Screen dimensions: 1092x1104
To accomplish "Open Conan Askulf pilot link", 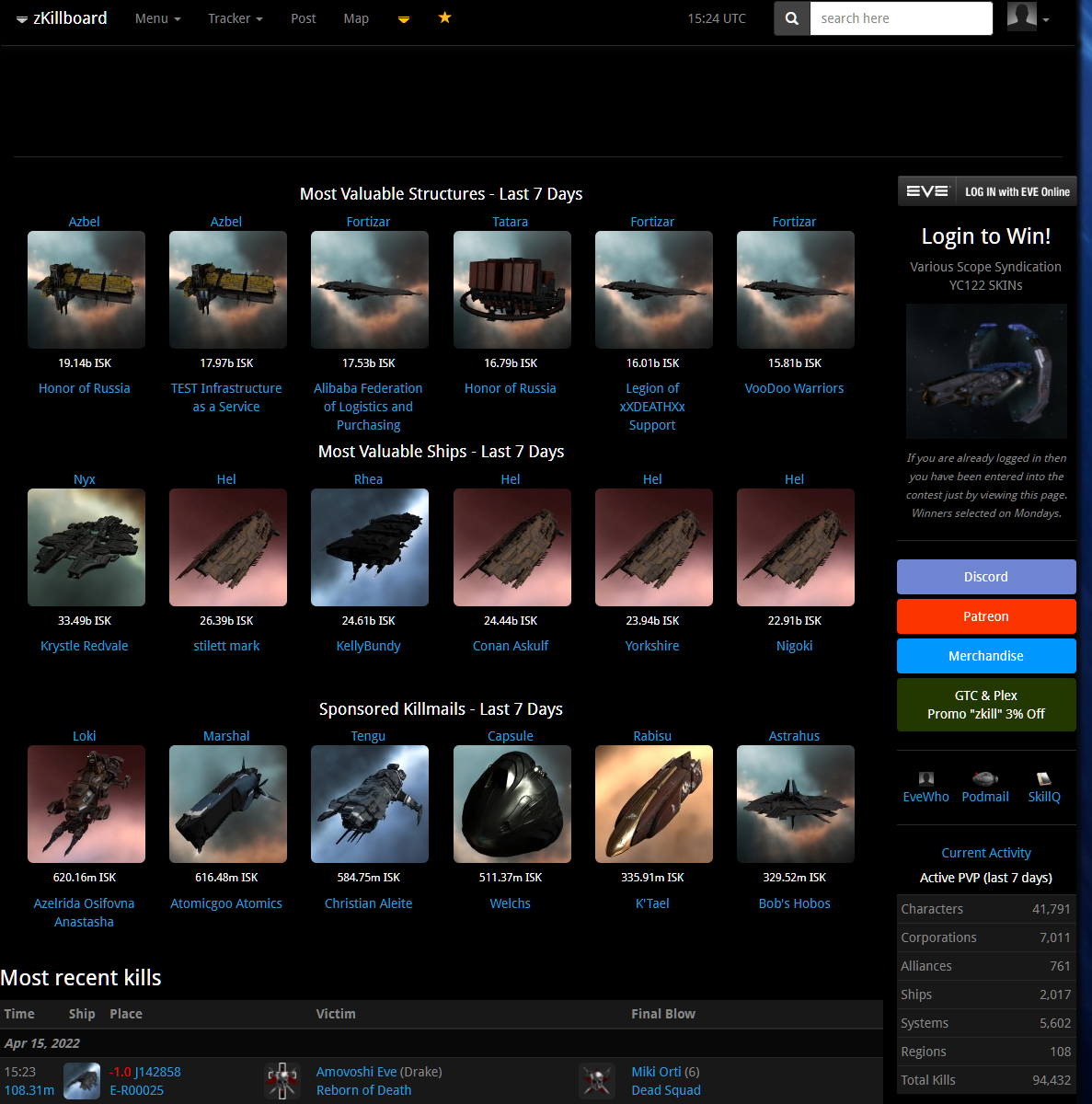I will (x=511, y=646).
